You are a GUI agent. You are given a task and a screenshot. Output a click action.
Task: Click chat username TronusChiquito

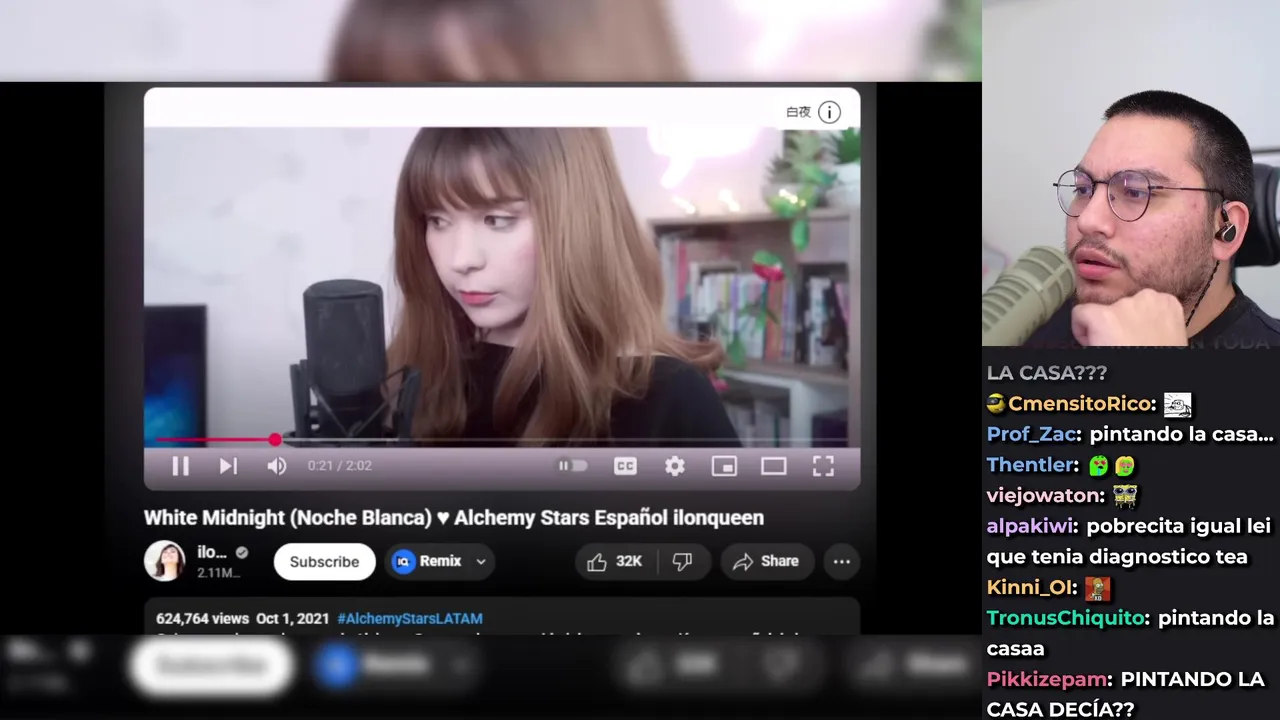(1066, 618)
